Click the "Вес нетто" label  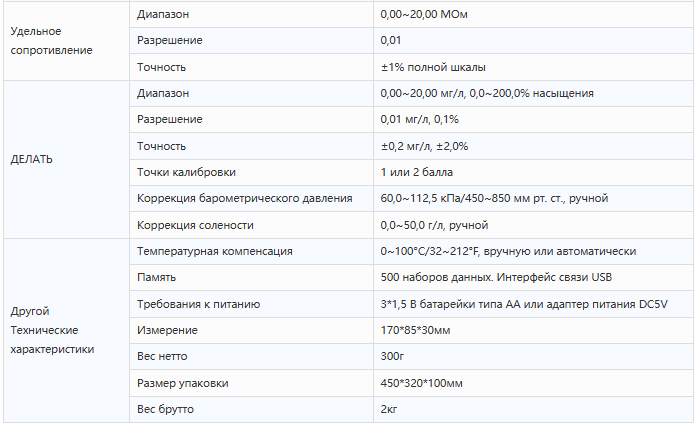point(162,356)
